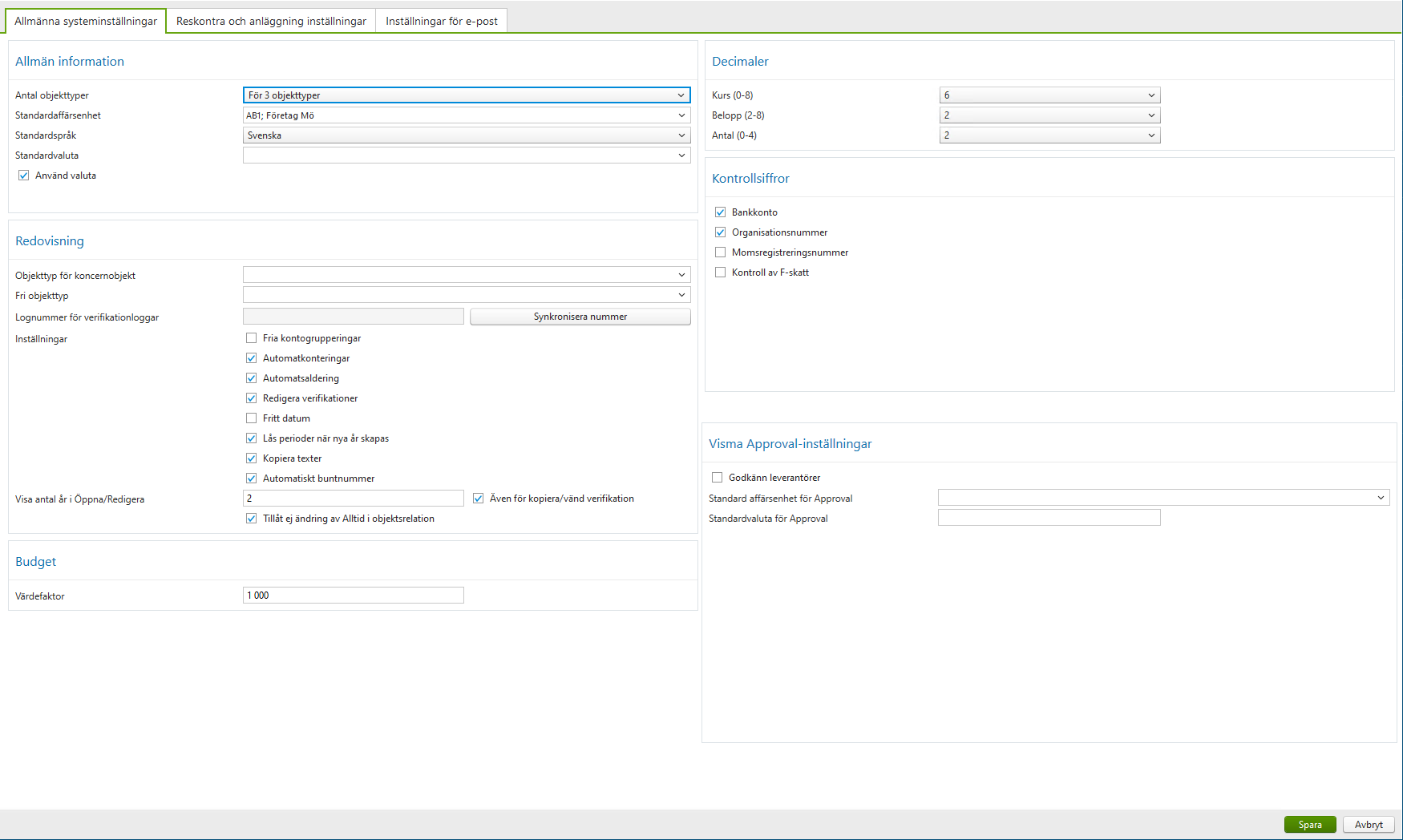Switch to the 'Inställningar för e-post' tab
1403x840 pixels.
coord(442,20)
